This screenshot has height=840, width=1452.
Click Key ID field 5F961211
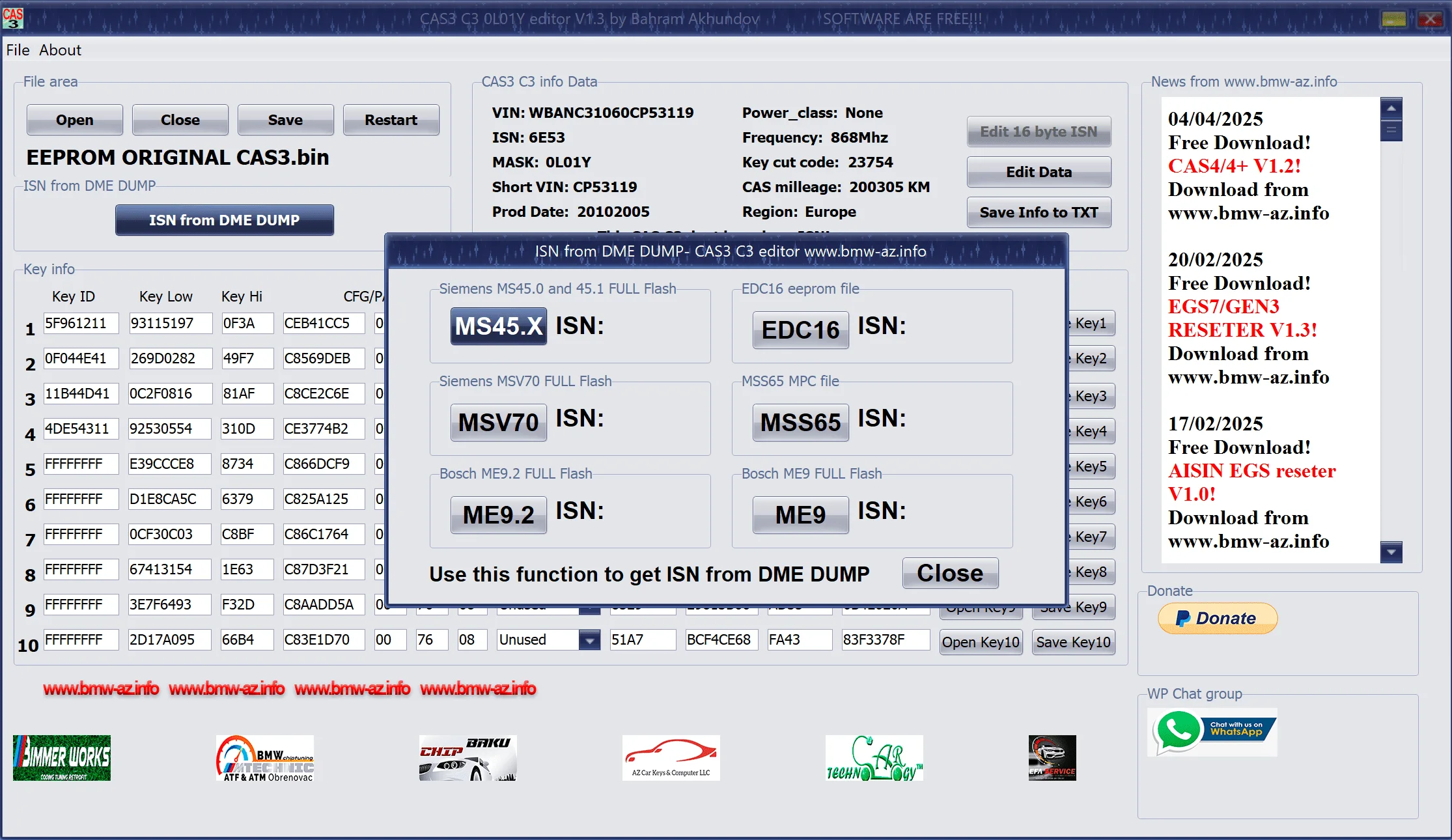[x=81, y=323]
